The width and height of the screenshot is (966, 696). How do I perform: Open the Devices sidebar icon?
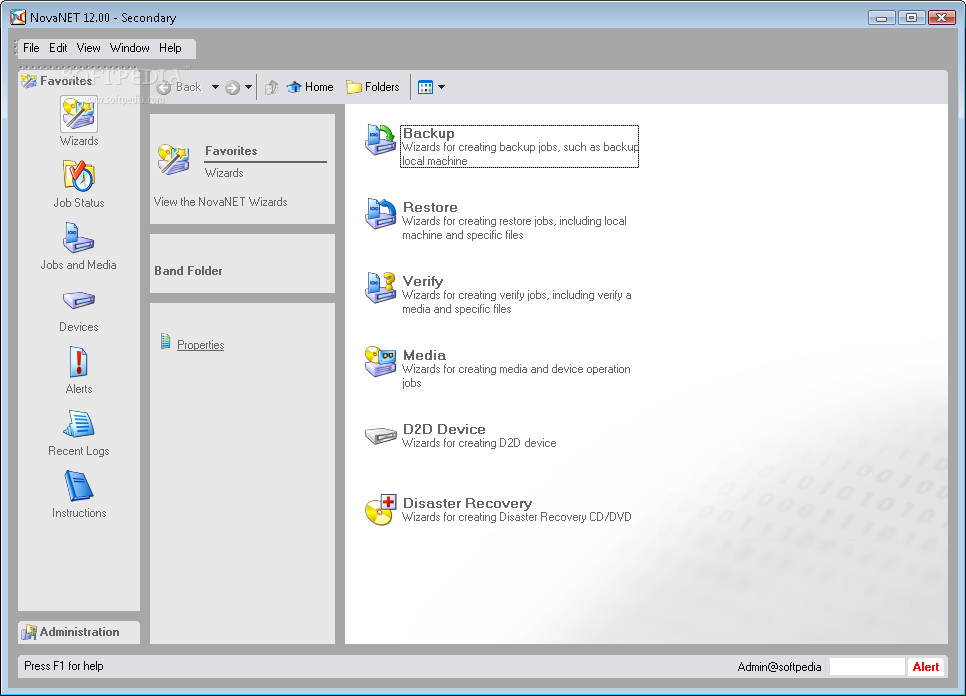[x=78, y=300]
